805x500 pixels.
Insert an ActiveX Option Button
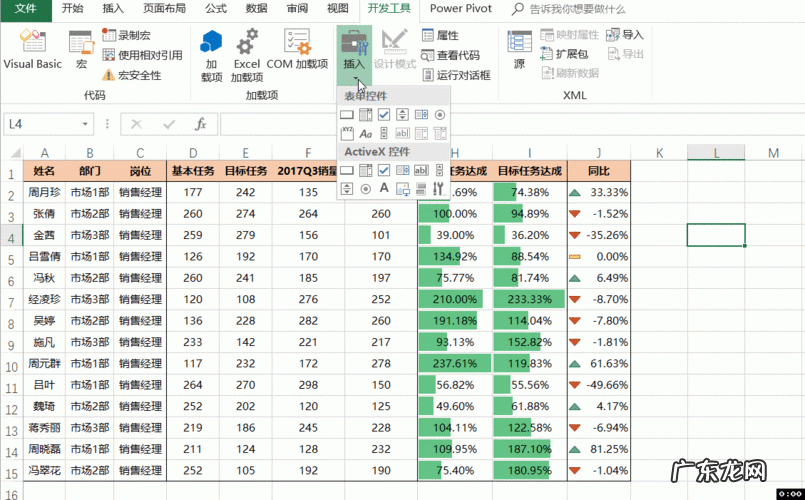pyautogui.click(x=366, y=189)
